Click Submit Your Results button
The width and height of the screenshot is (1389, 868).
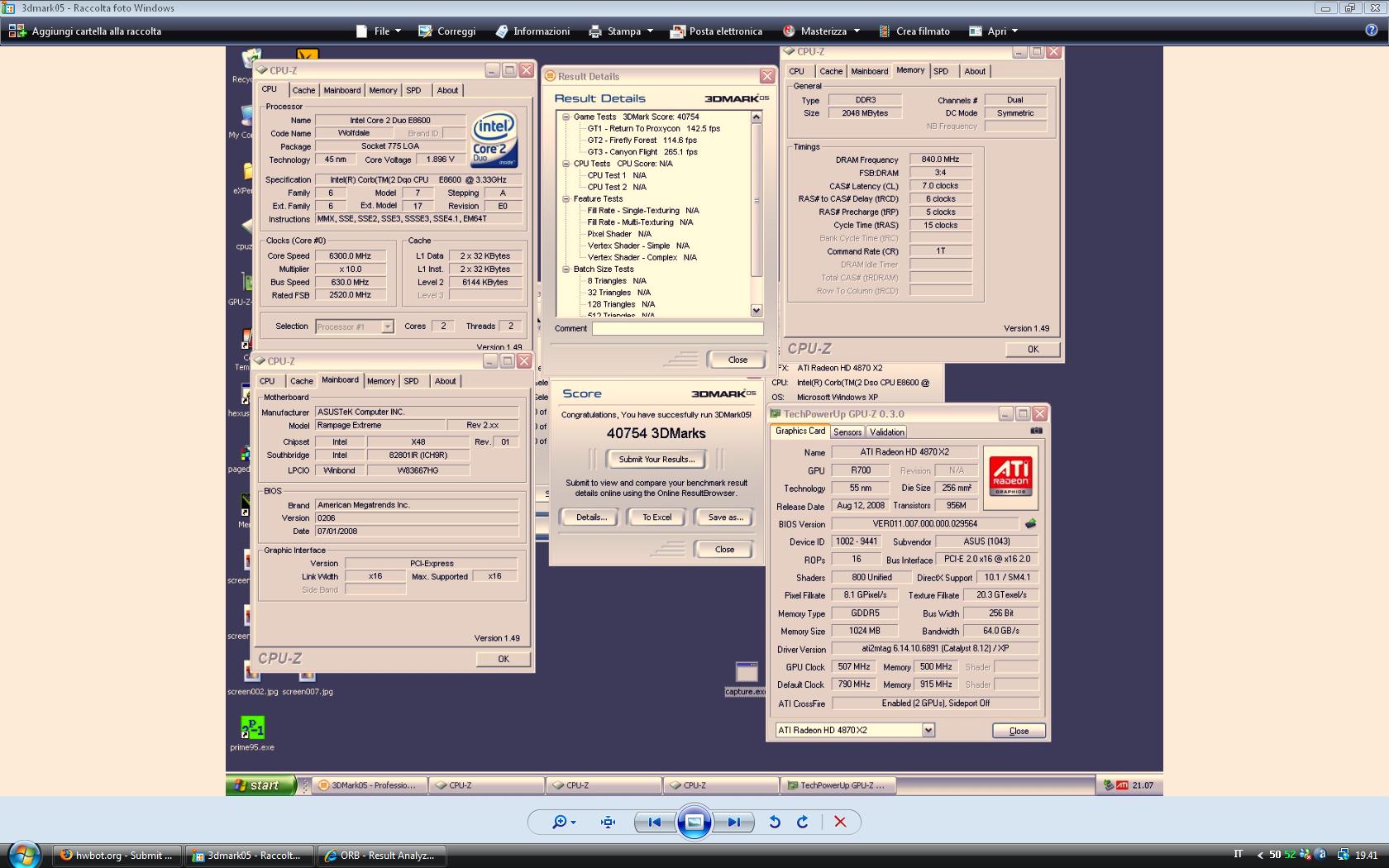(656, 460)
